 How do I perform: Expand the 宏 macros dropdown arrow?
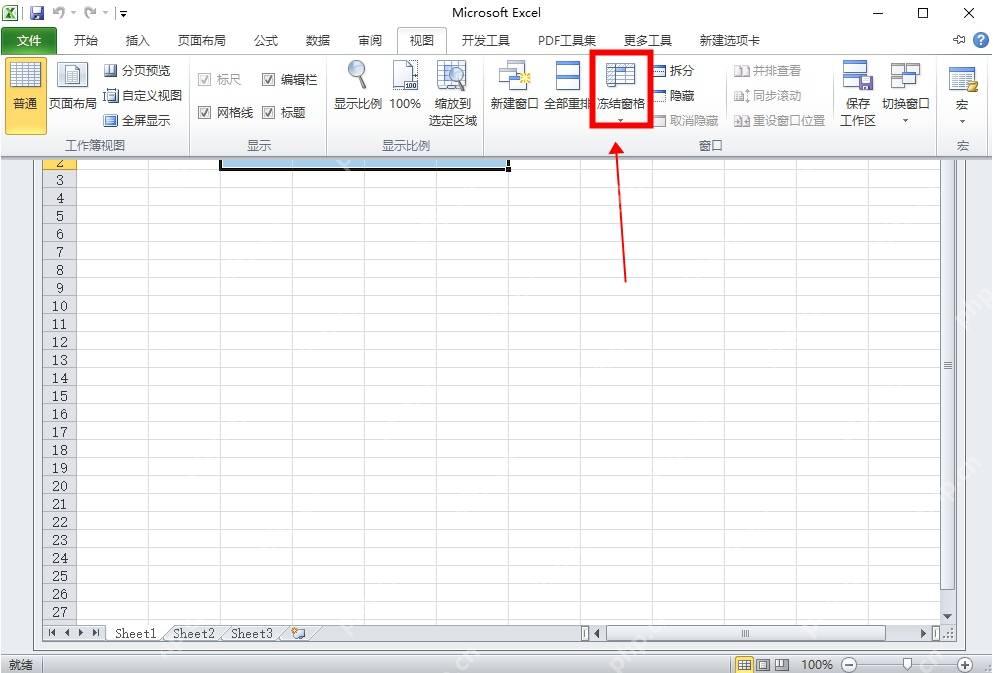[x=962, y=122]
